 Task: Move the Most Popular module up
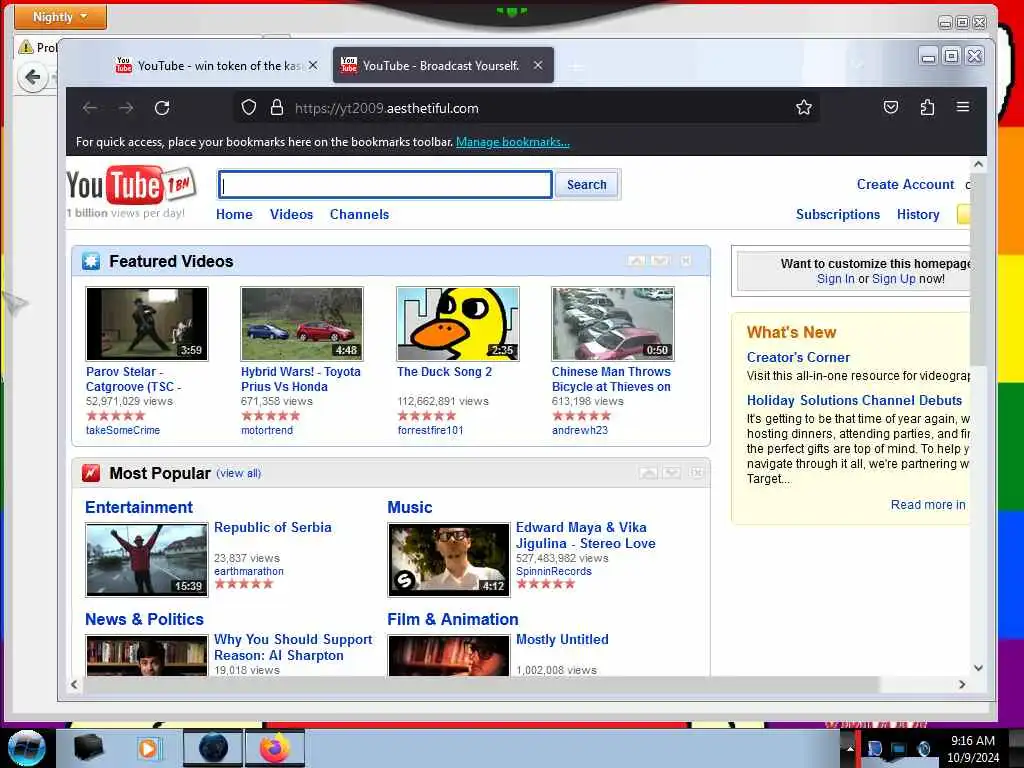[x=648, y=473]
